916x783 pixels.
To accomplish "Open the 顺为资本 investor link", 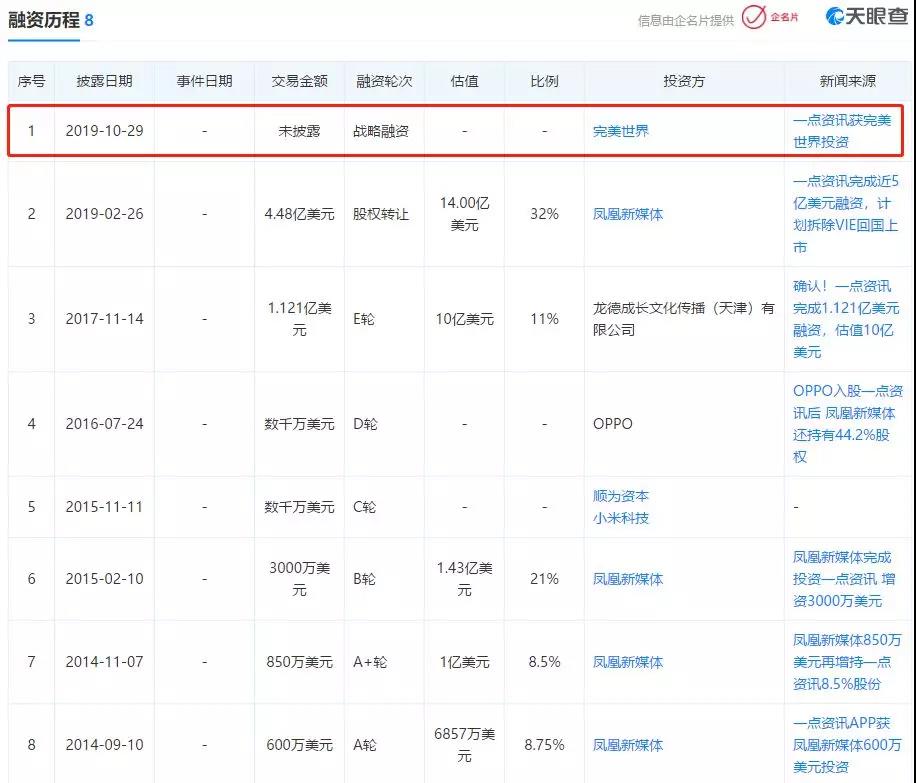I will click(x=621, y=496).
